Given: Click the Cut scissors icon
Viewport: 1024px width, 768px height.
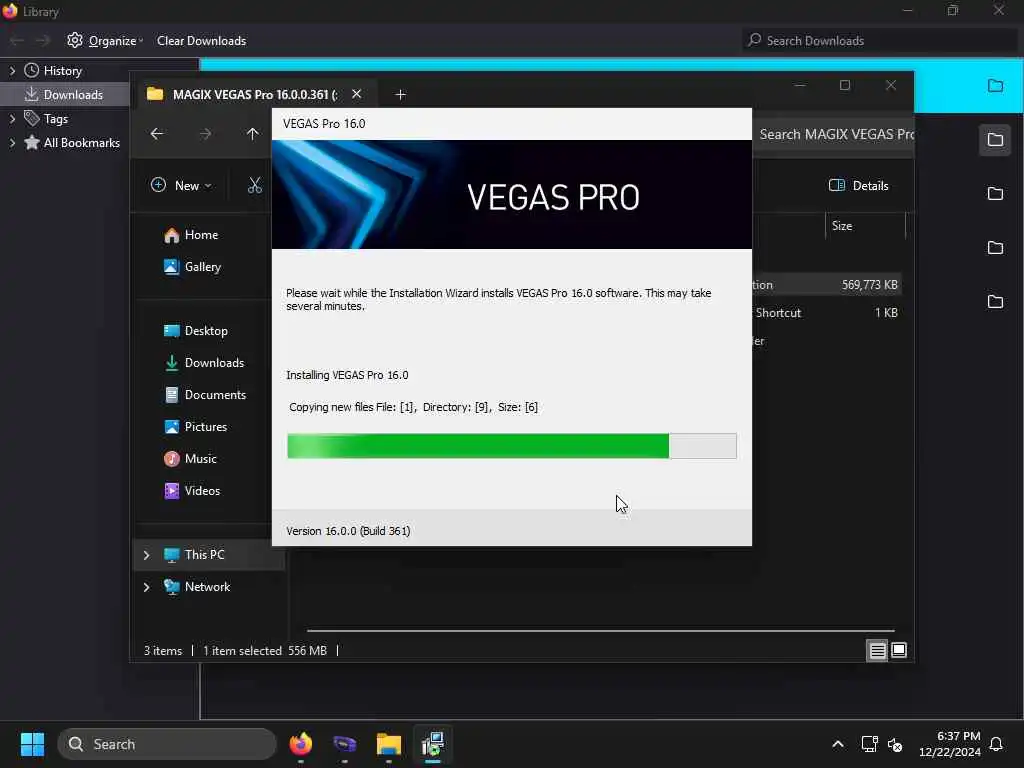Looking at the screenshot, I should (255, 185).
